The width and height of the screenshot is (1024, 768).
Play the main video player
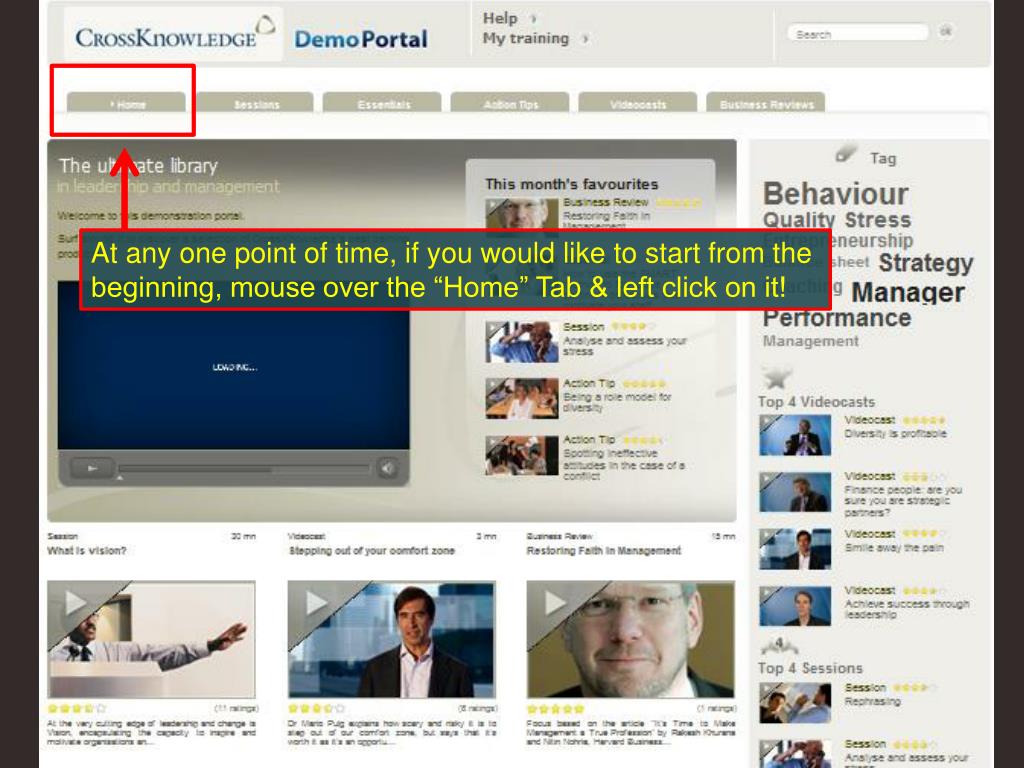pos(92,468)
